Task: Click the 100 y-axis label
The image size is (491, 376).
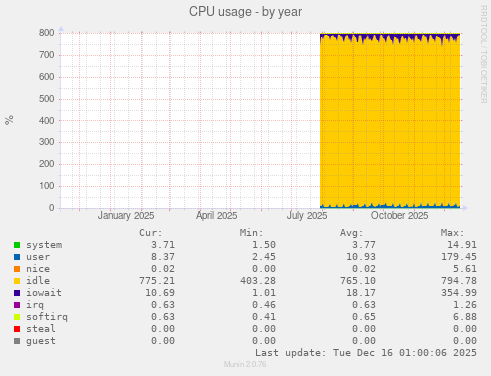Action: (47, 186)
